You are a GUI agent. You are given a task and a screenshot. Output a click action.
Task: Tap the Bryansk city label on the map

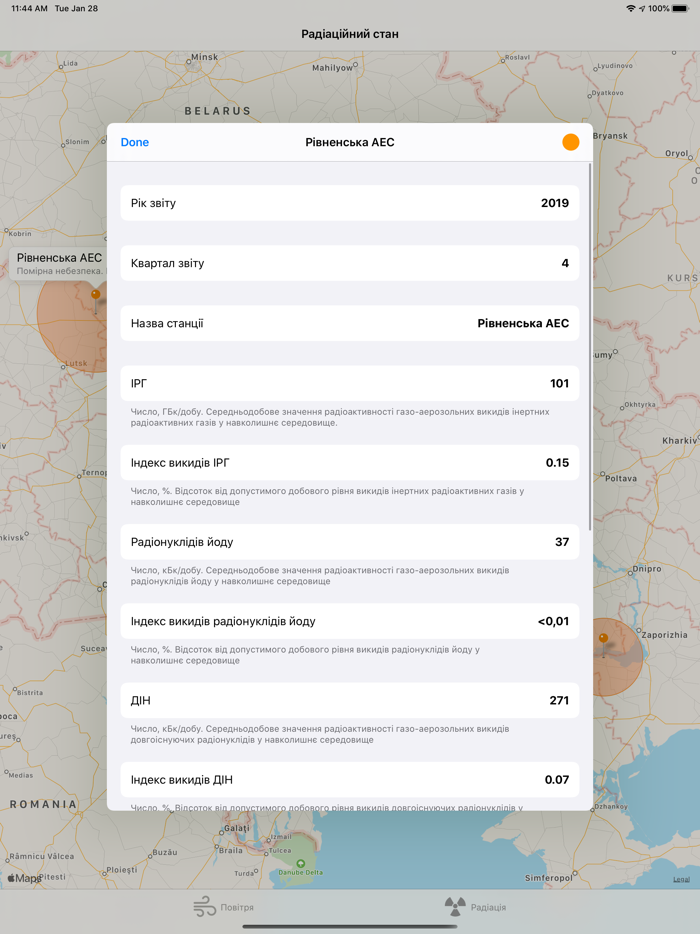610,136
